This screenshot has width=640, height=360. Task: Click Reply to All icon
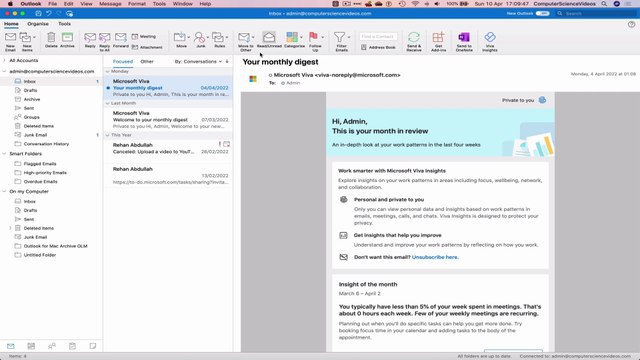tap(104, 41)
